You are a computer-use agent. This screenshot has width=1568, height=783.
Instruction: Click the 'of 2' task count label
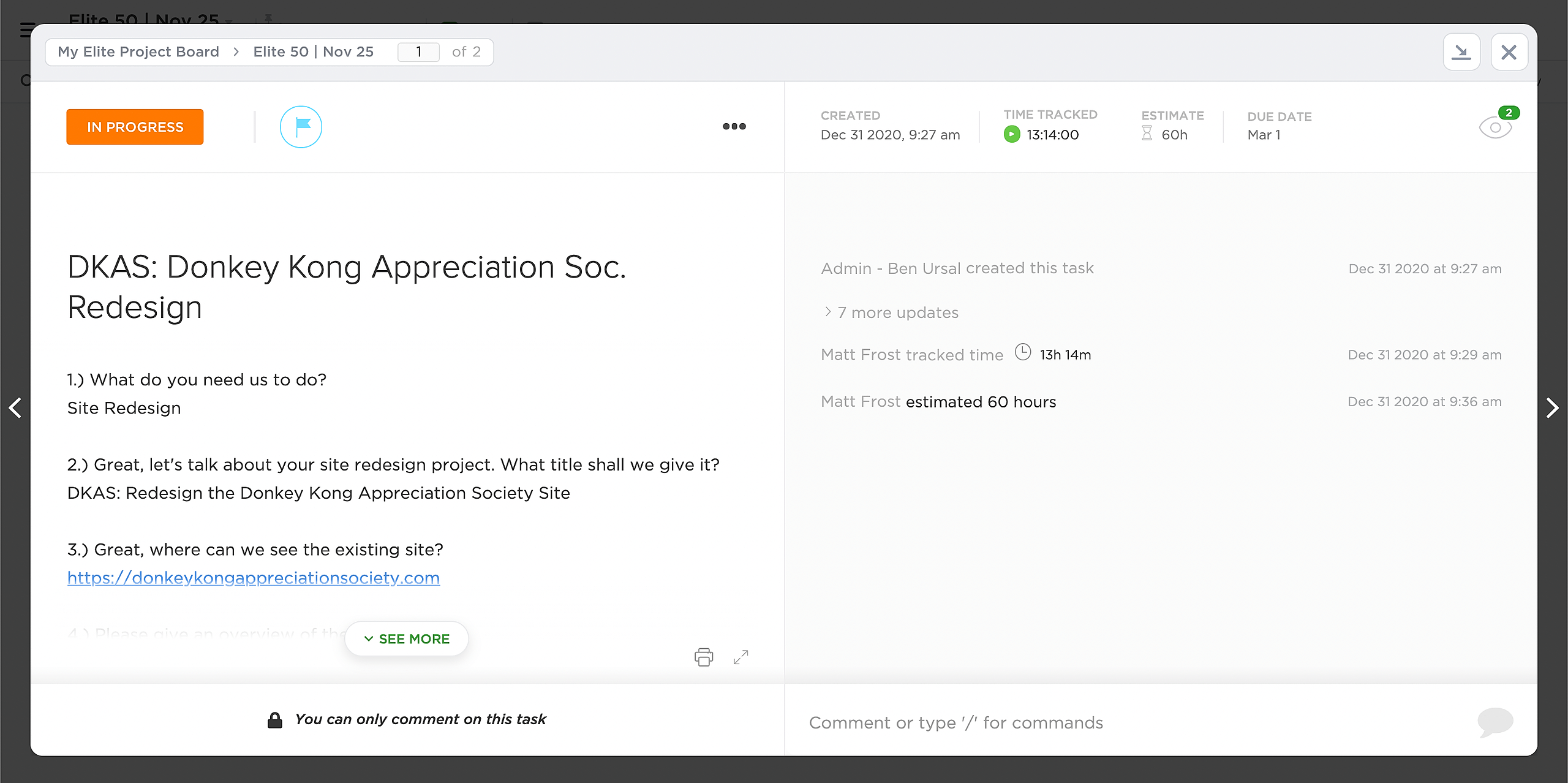click(x=466, y=52)
